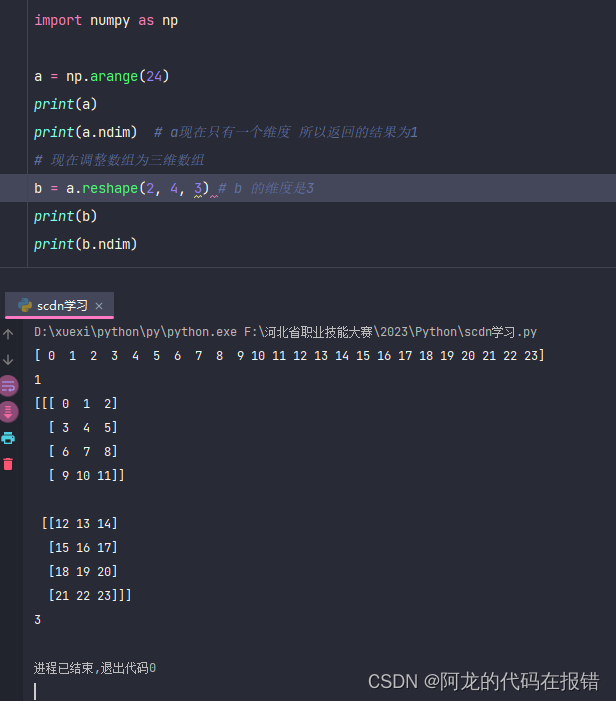Close the scdn学习 run tab
The width and height of the screenshot is (616, 701).
pos(99,306)
